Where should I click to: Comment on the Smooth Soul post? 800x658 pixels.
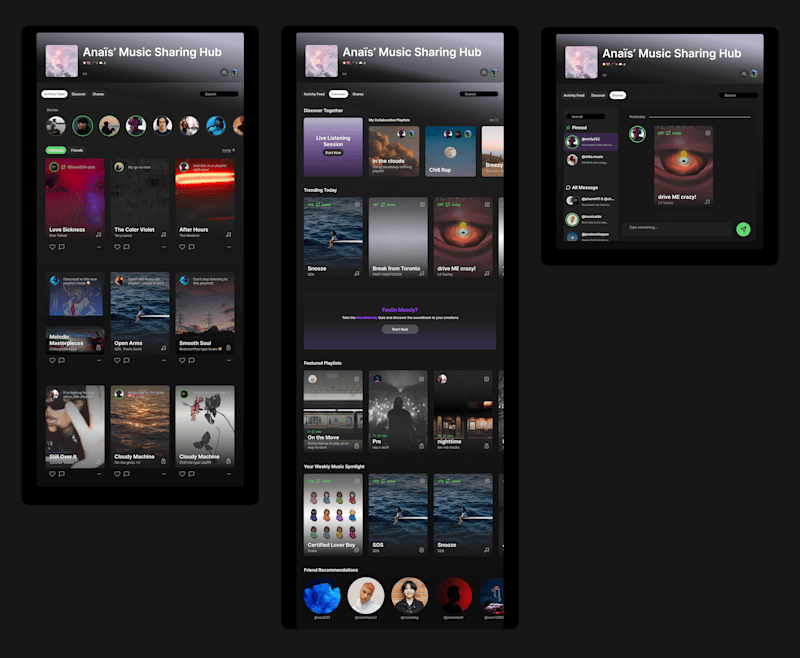(192, 360)
